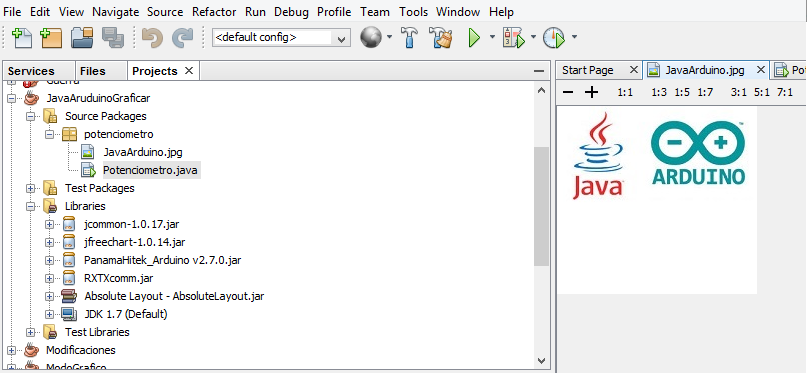Click the Profile Project clock icon
Image resolution: width=807 pixels, height=373 pixels.
(x=554, y=38)
